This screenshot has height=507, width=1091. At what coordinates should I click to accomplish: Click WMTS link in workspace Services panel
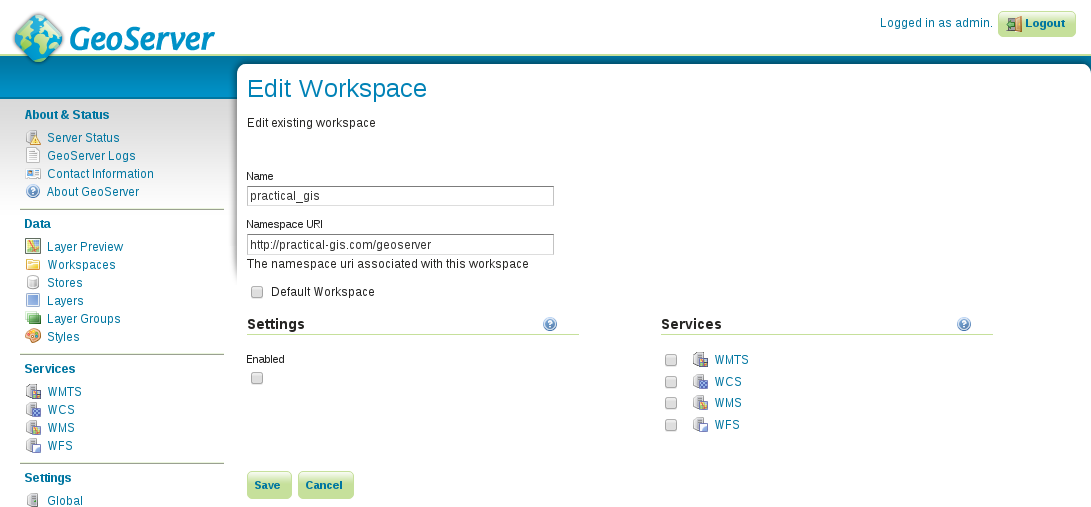[x=731, y=360]
